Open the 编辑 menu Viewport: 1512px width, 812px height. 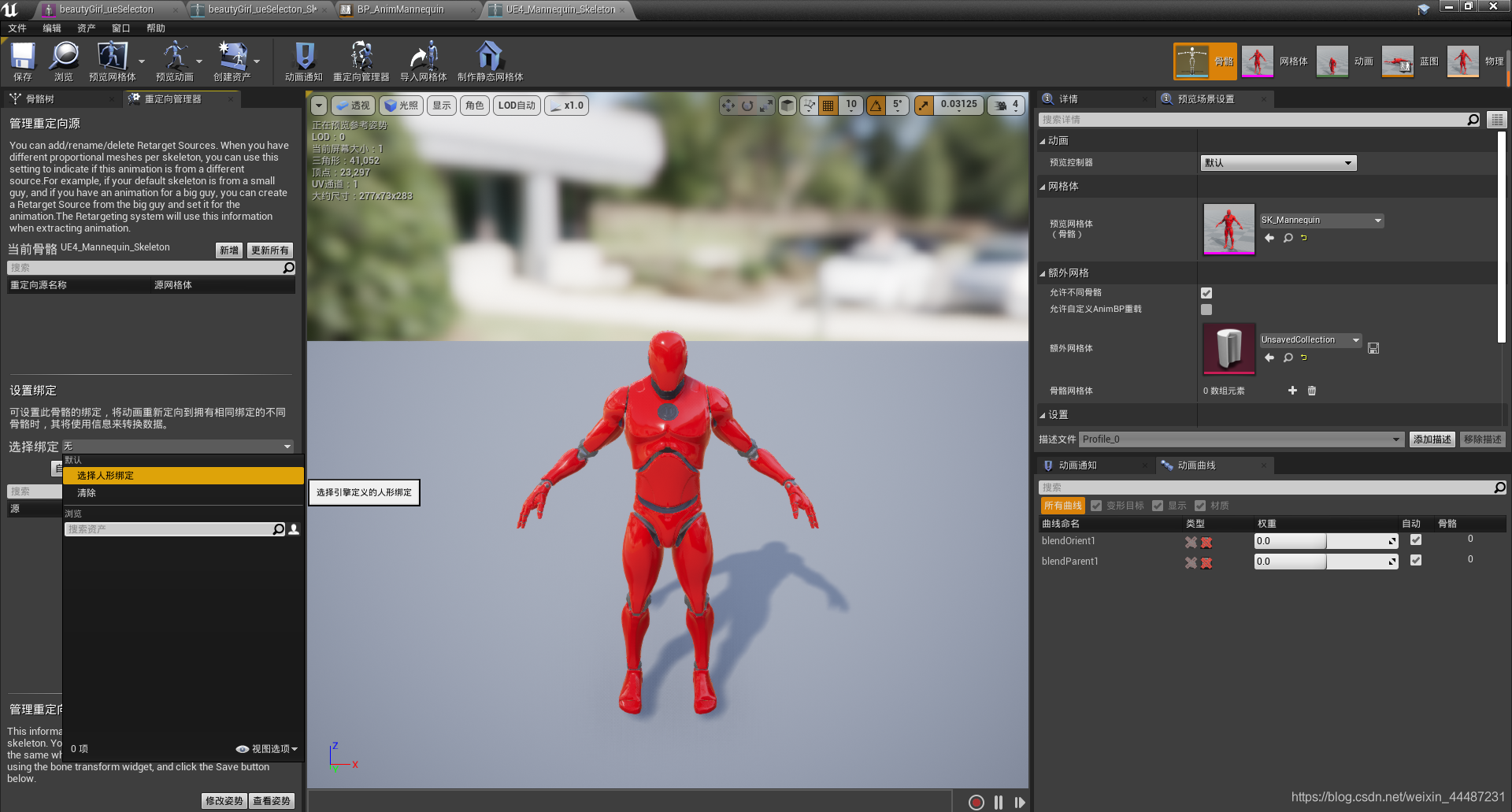pos(52,28)
